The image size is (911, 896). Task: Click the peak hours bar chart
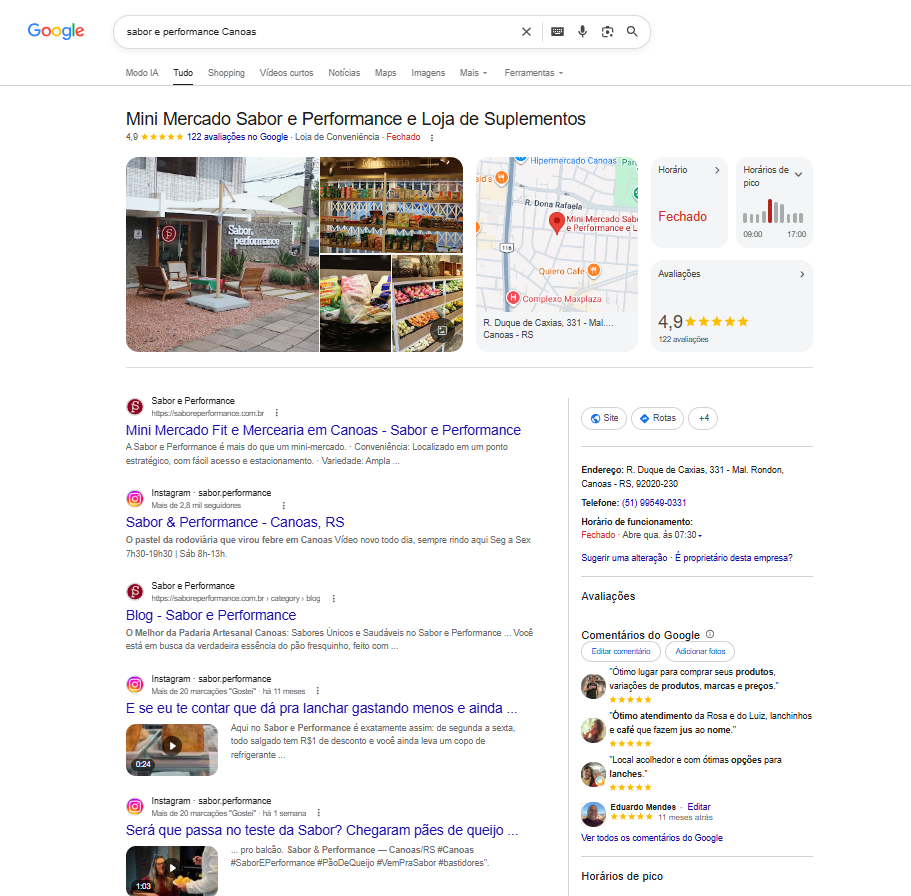click(773, 212)
